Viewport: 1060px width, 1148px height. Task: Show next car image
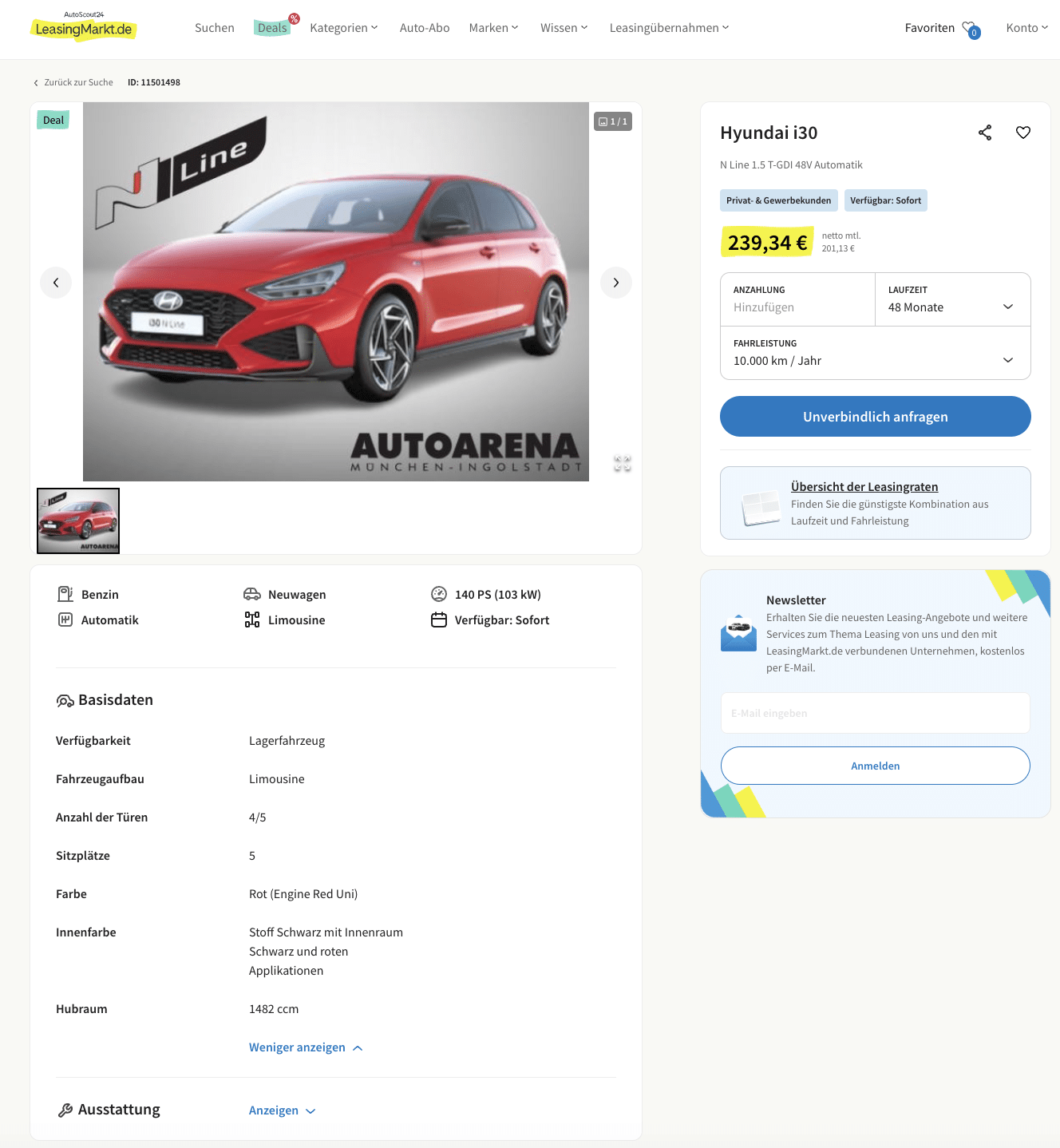point(616,283)
